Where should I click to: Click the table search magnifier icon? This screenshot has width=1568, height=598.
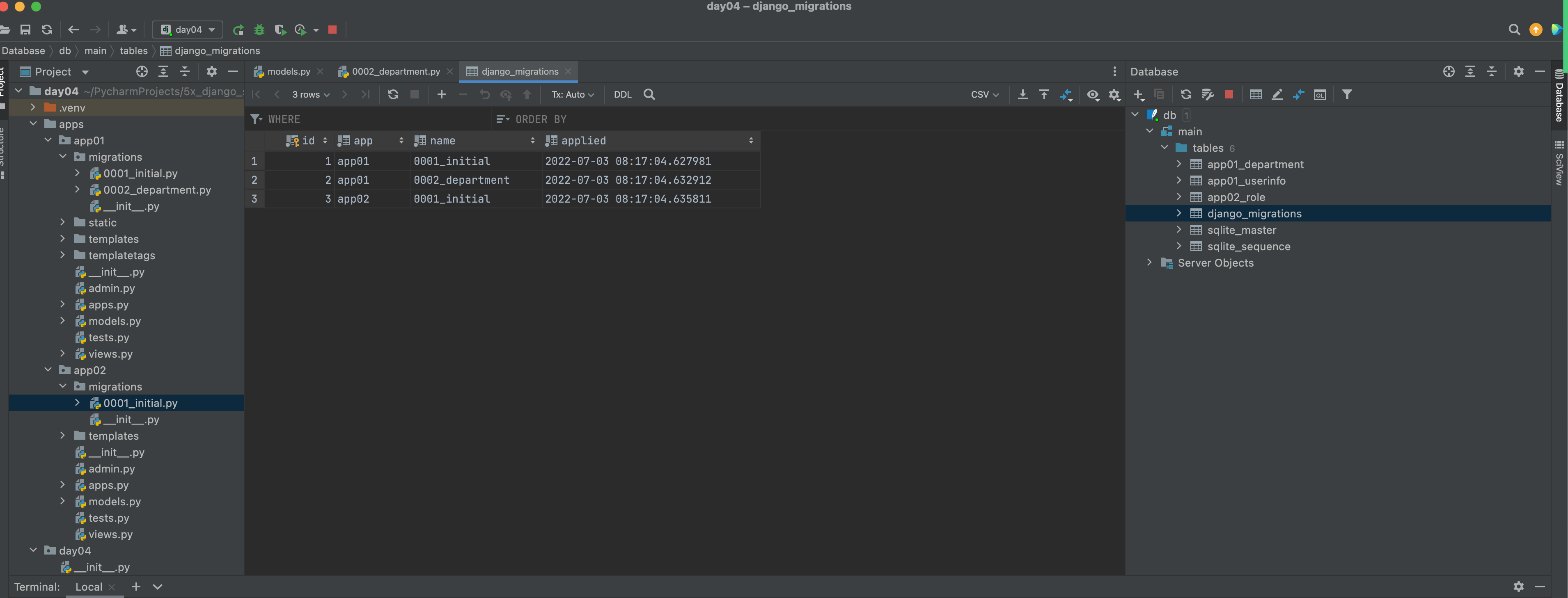(x=649, y=94)
